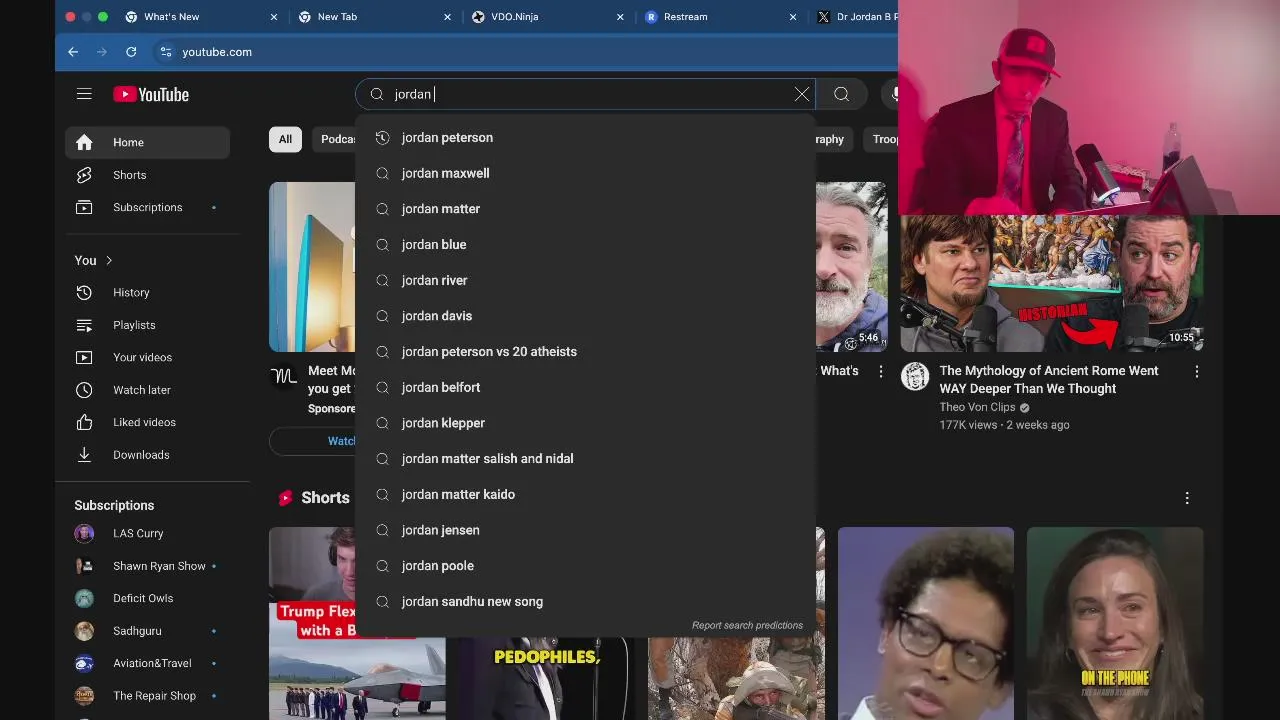Clear the search box with the X icon
Screen dimensions: 1280x720
pos(802,94)
